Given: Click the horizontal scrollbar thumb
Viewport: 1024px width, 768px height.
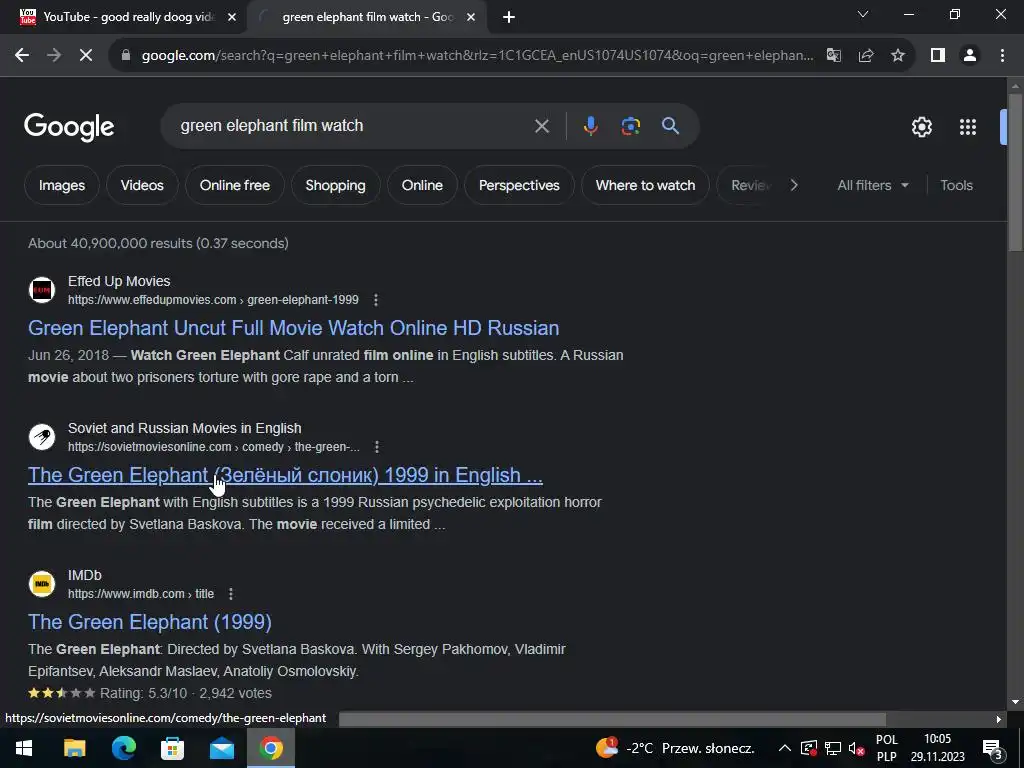Looking at the screenshot, I should tap(612, 719).
